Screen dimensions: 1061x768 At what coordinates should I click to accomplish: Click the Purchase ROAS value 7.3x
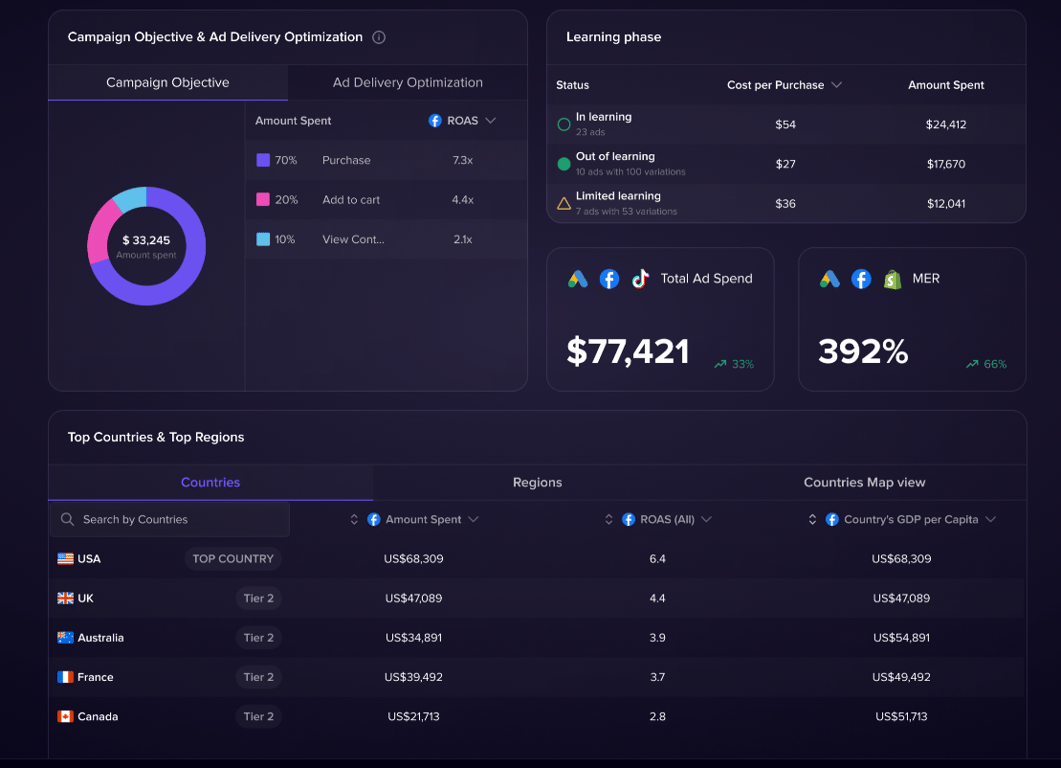[463, 160]
